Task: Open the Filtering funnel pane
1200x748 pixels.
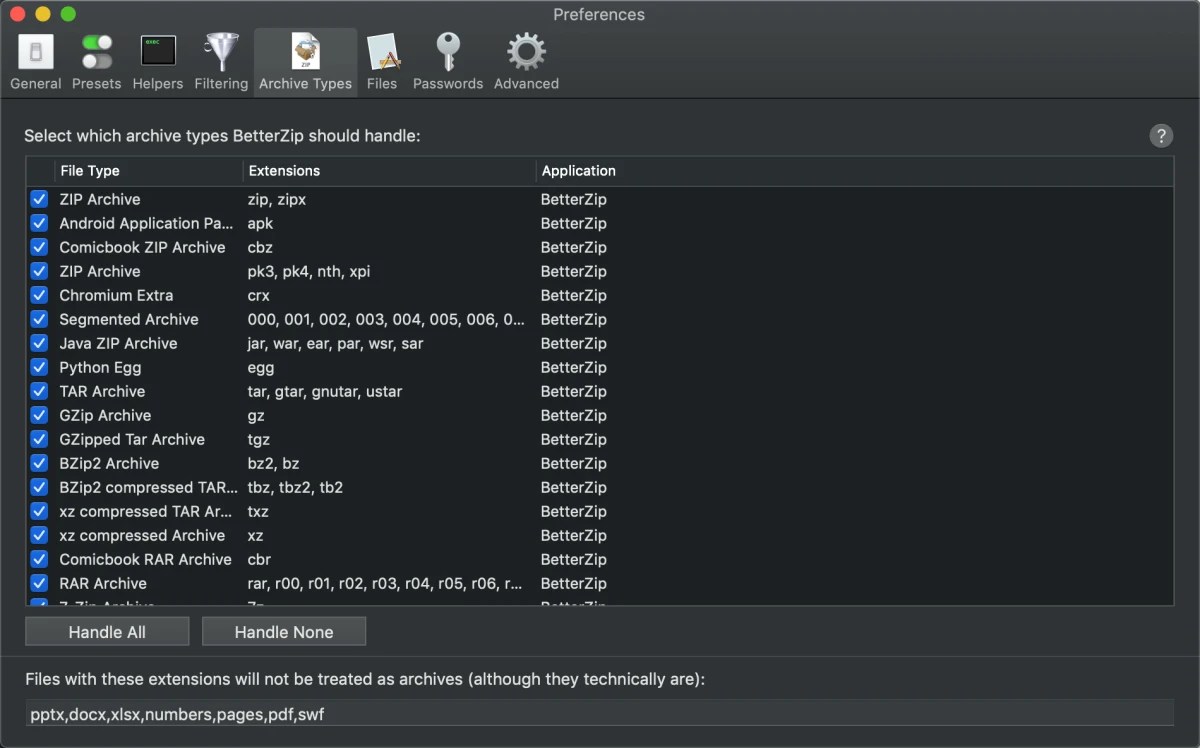Action: [x=221, y=62]
